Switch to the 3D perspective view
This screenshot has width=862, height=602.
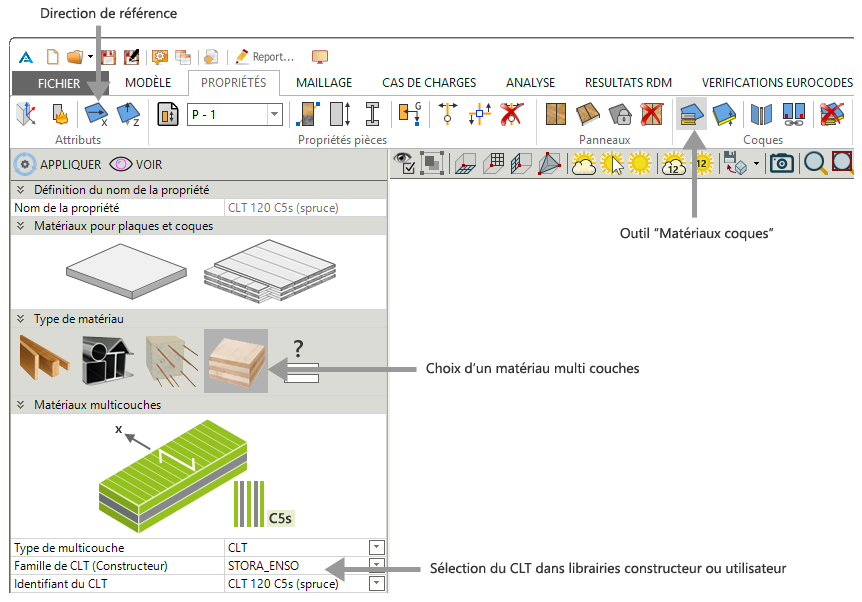tap(549, 163)
